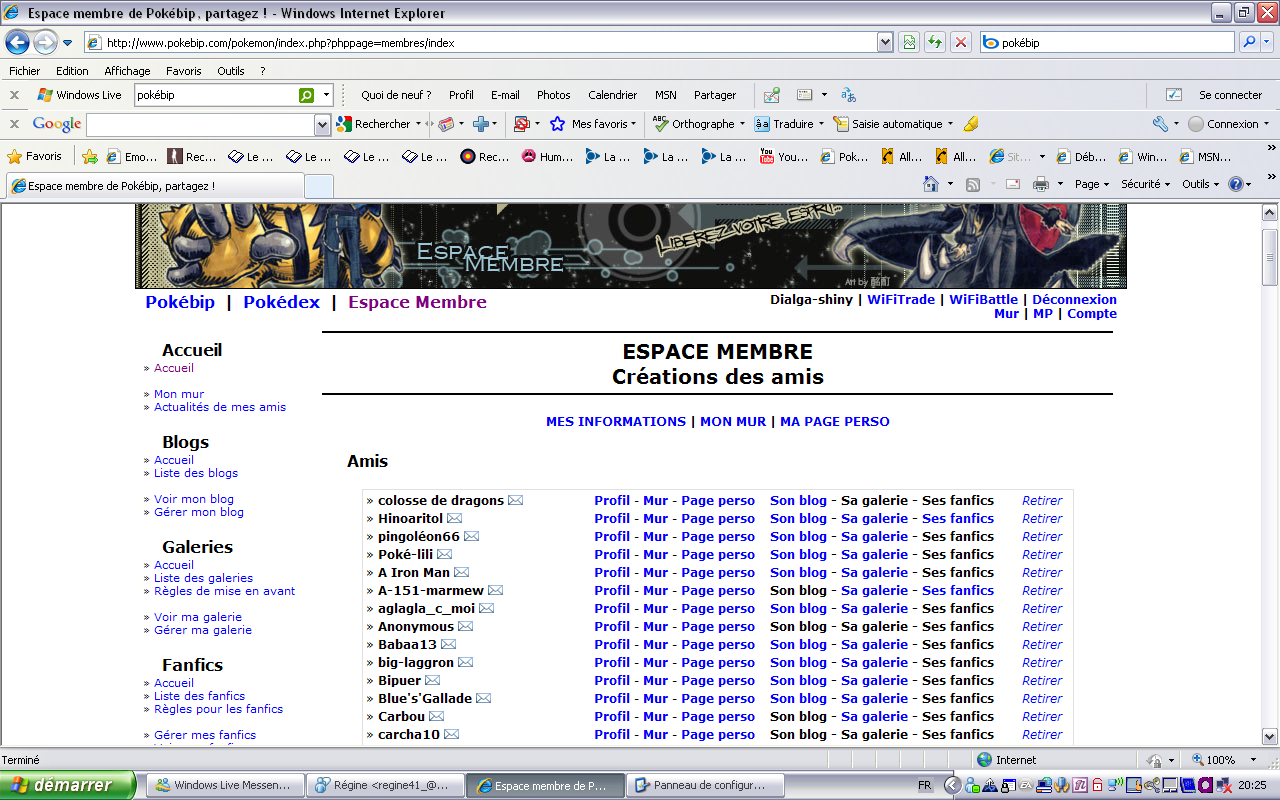Stop loading with the red X icon

point(961,42)
